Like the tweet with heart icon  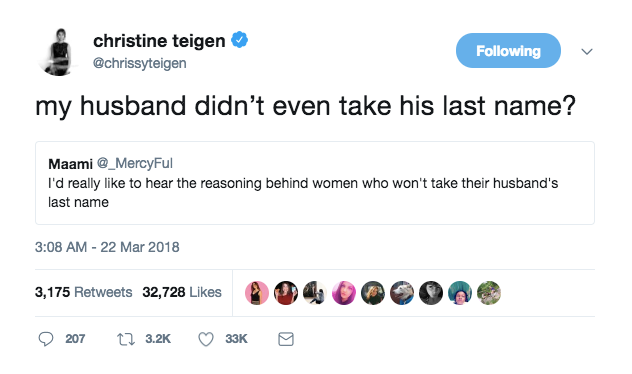pyautogui.click(x=206, y=339)
